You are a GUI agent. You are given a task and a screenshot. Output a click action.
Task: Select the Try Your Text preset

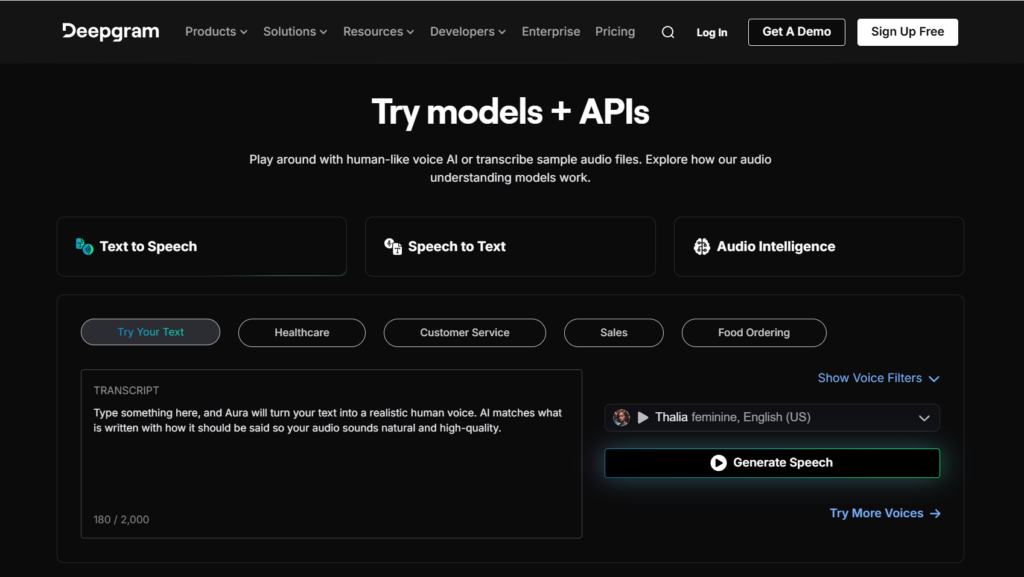click(x=150, y=332)
